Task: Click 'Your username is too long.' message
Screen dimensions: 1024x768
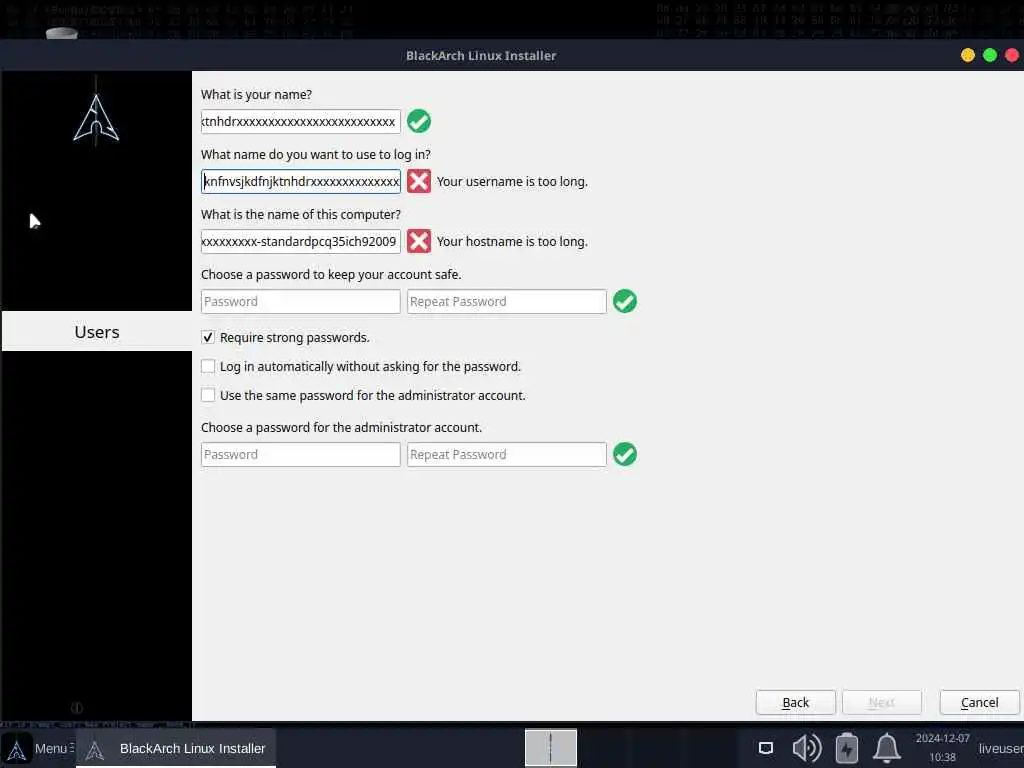Action: pos(512,182)
